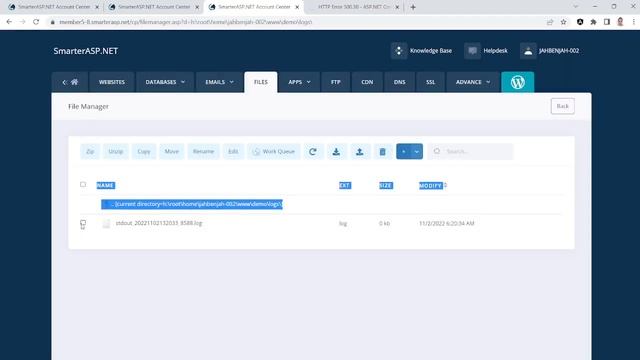Viewport: 640px width, 360px height.
Task: Click the Rename button
Action: (203, 151)
